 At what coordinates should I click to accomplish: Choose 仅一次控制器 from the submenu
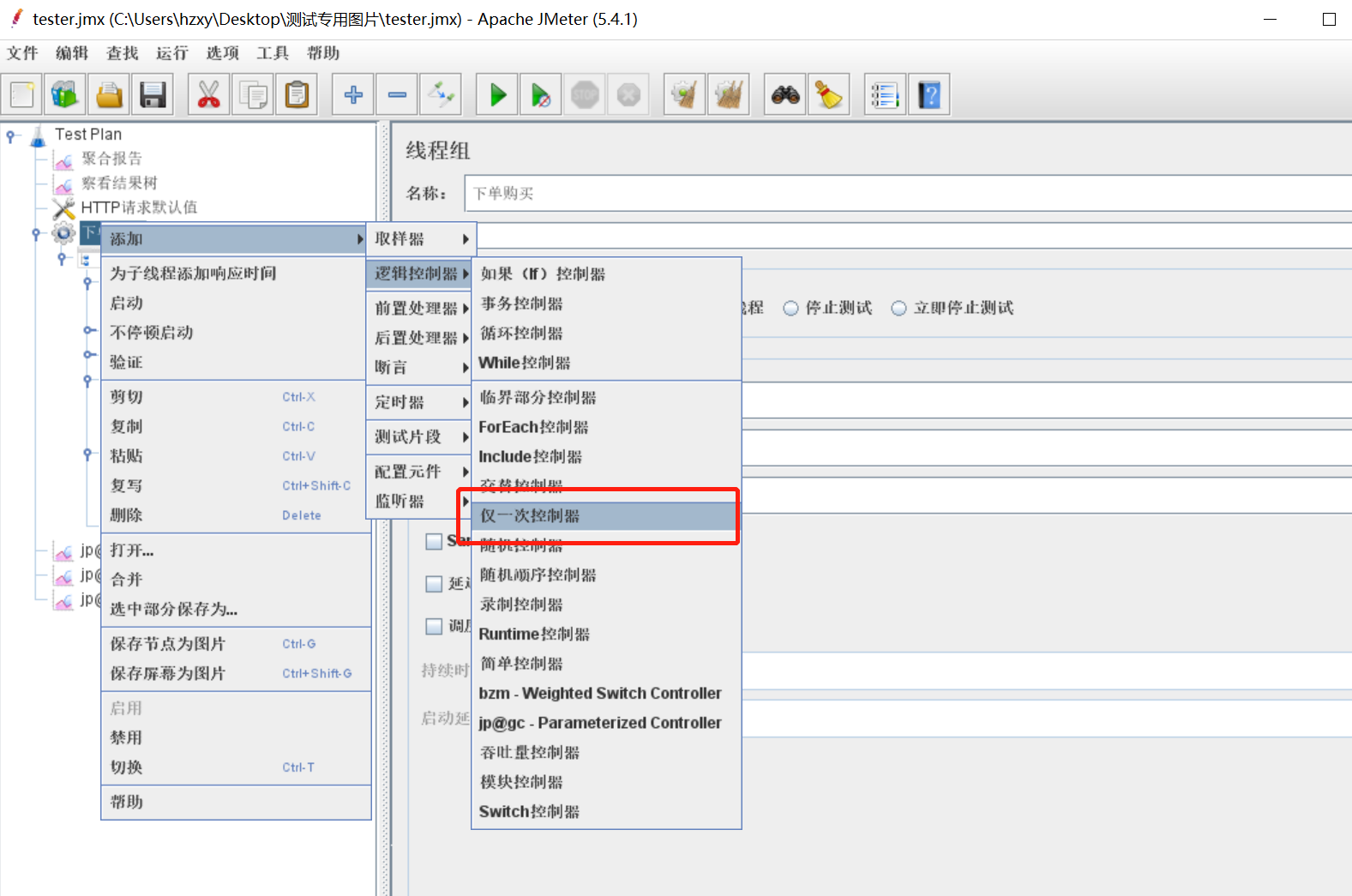pos(605,516)
